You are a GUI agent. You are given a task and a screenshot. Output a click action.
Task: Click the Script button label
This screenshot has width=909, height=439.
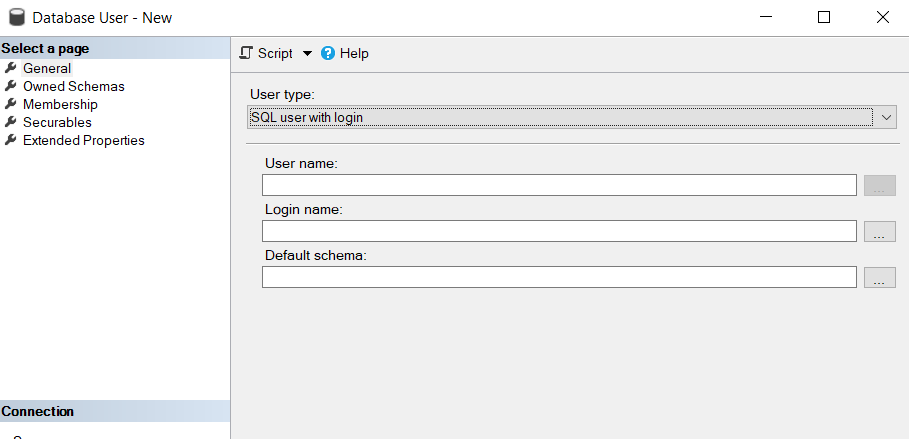pos(275,53)
